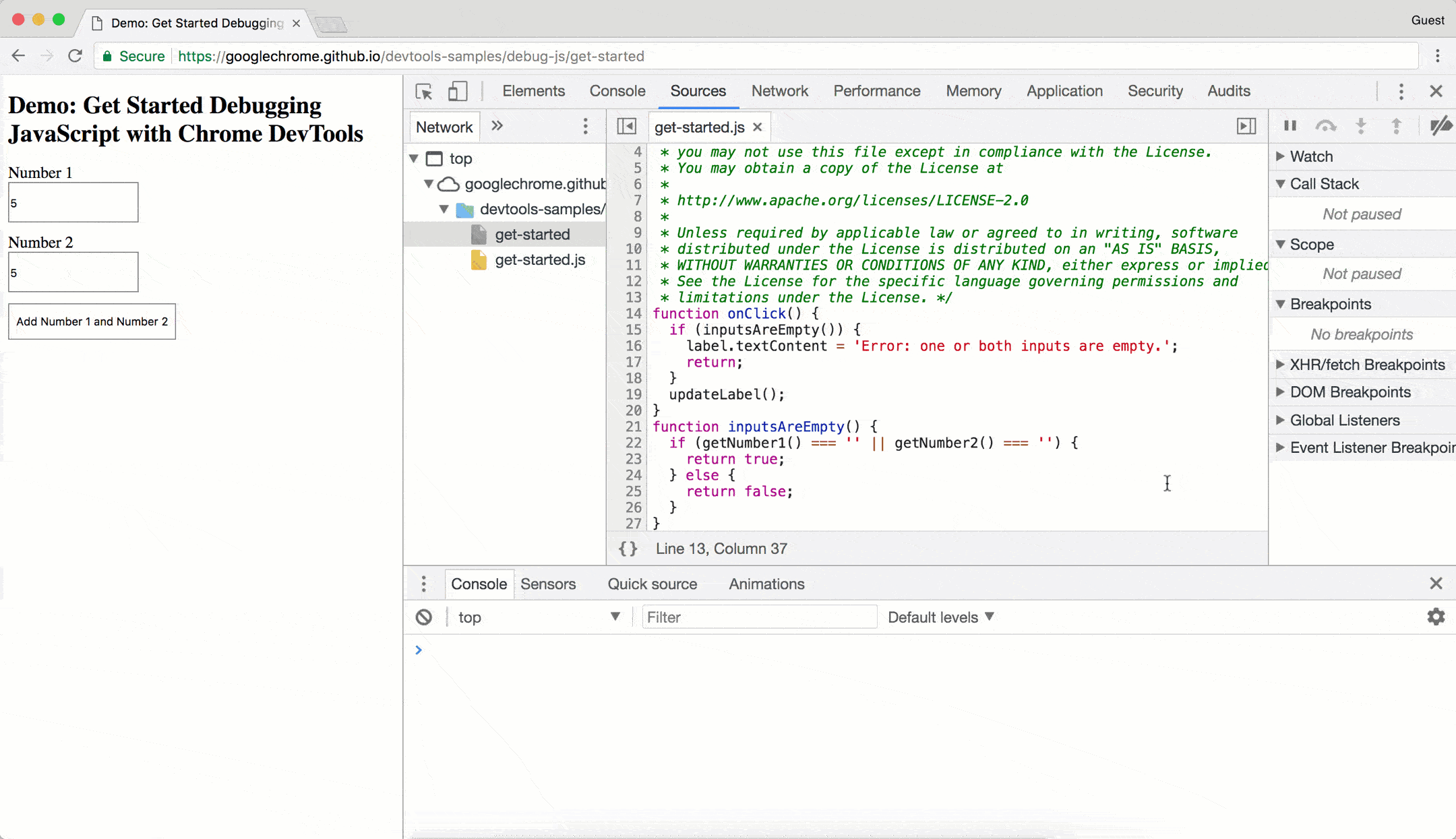
Task: Click the step over next function icon
Action: coord(1326,127)
